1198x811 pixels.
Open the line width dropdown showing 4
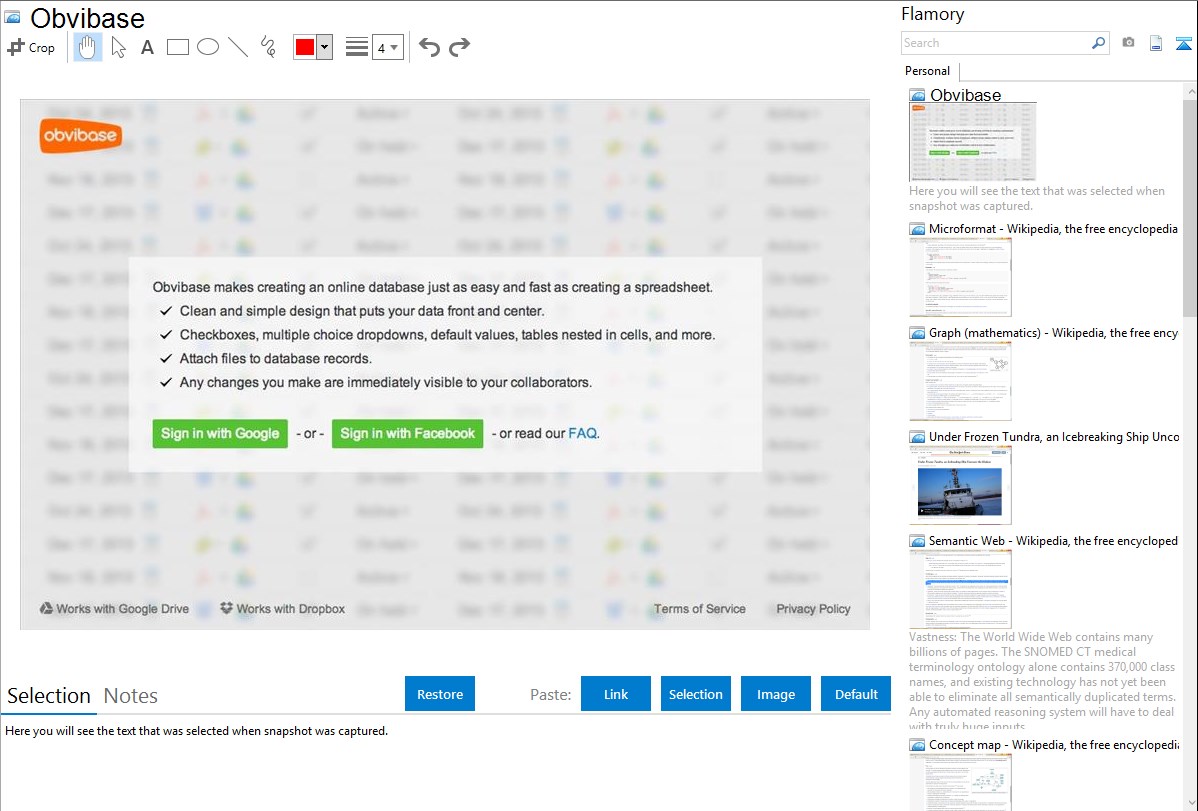pos(387,47)
